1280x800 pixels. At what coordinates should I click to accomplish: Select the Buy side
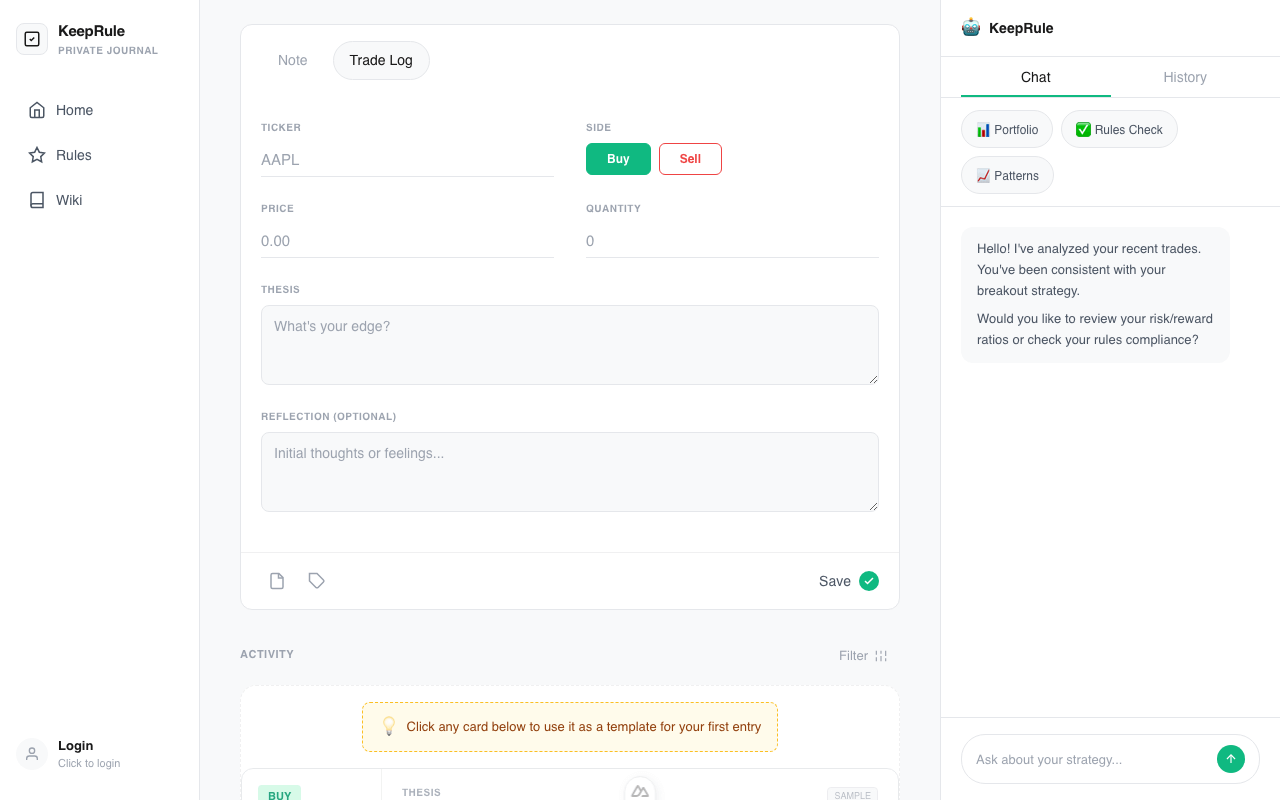(618, 158)
